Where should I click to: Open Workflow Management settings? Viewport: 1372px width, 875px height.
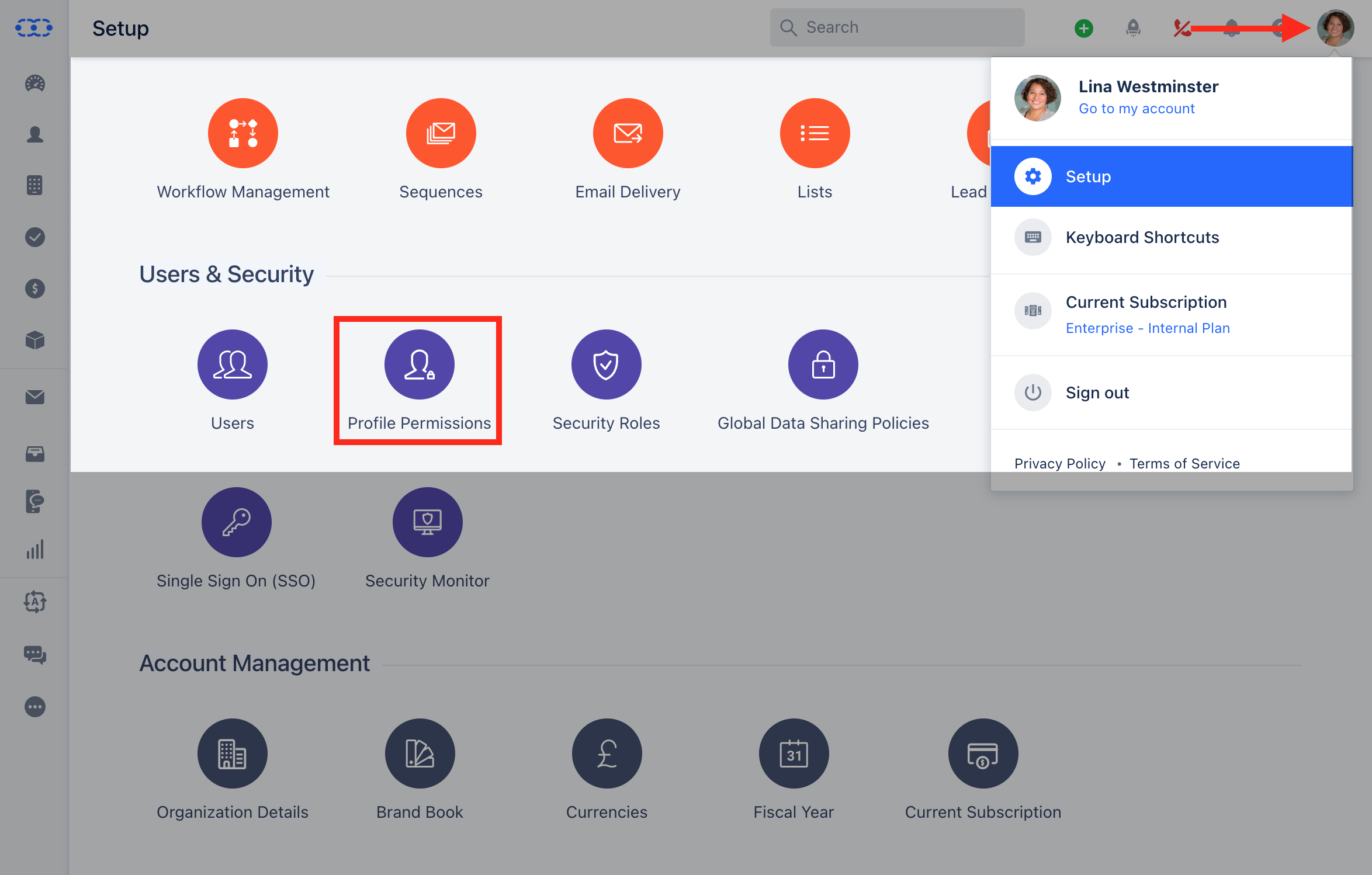coord(243,133)
